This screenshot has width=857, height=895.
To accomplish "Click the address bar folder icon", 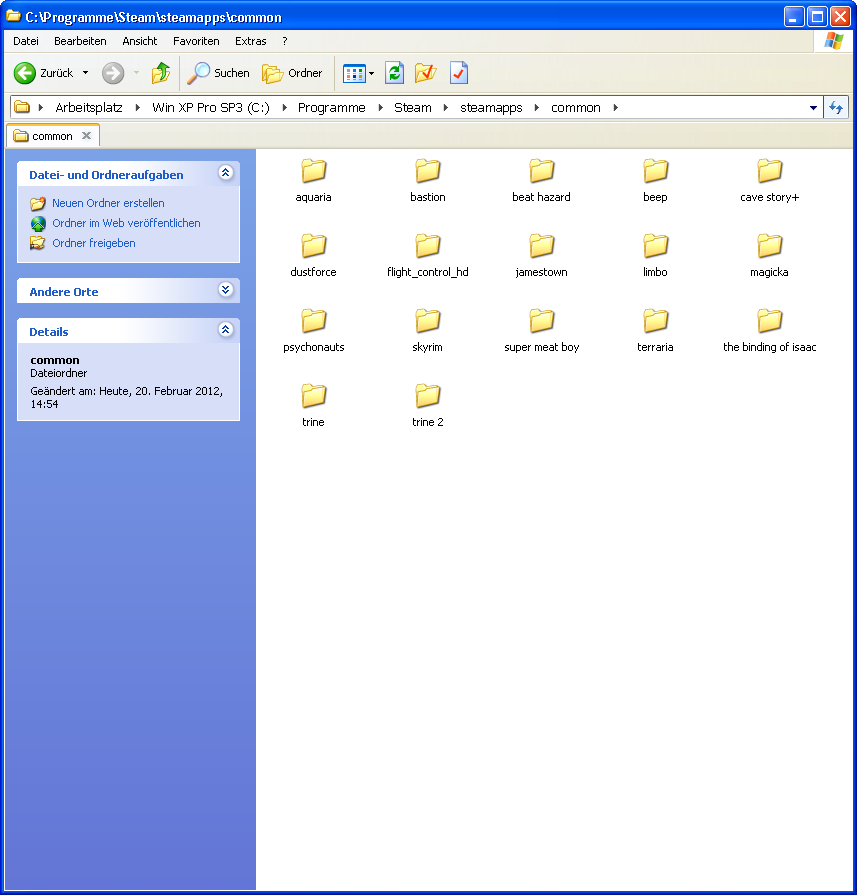I will coord(22,107).
